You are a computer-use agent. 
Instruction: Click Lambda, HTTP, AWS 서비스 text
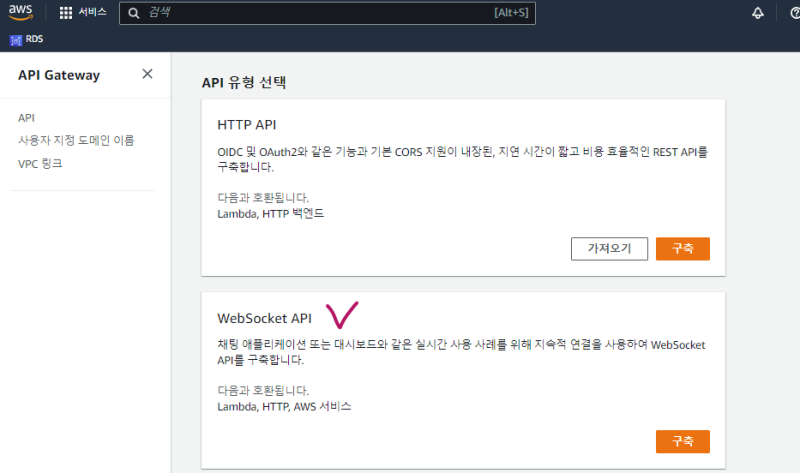[x=284, y=407]
